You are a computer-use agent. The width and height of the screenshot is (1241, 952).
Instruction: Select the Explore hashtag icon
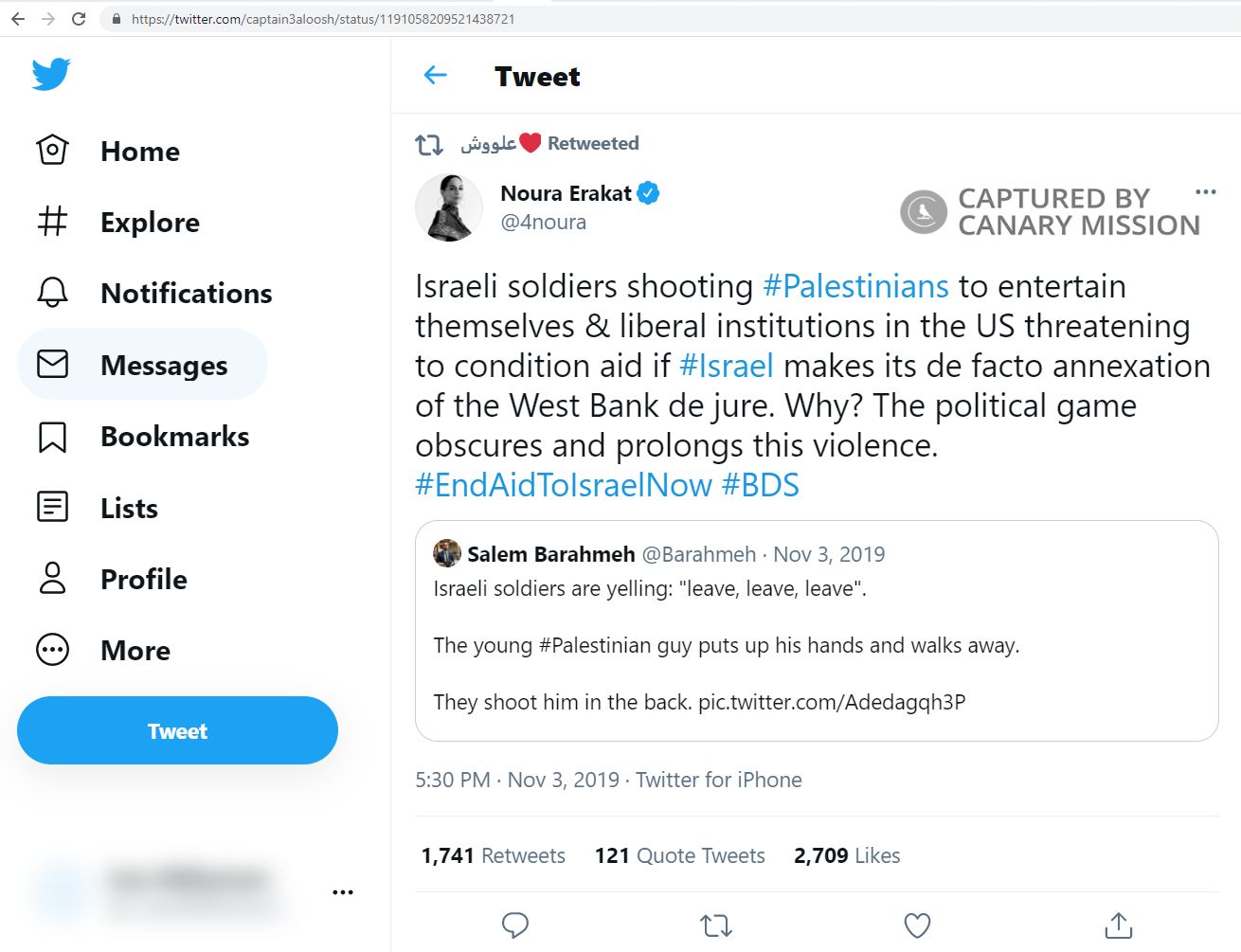(x=54, y=222)
